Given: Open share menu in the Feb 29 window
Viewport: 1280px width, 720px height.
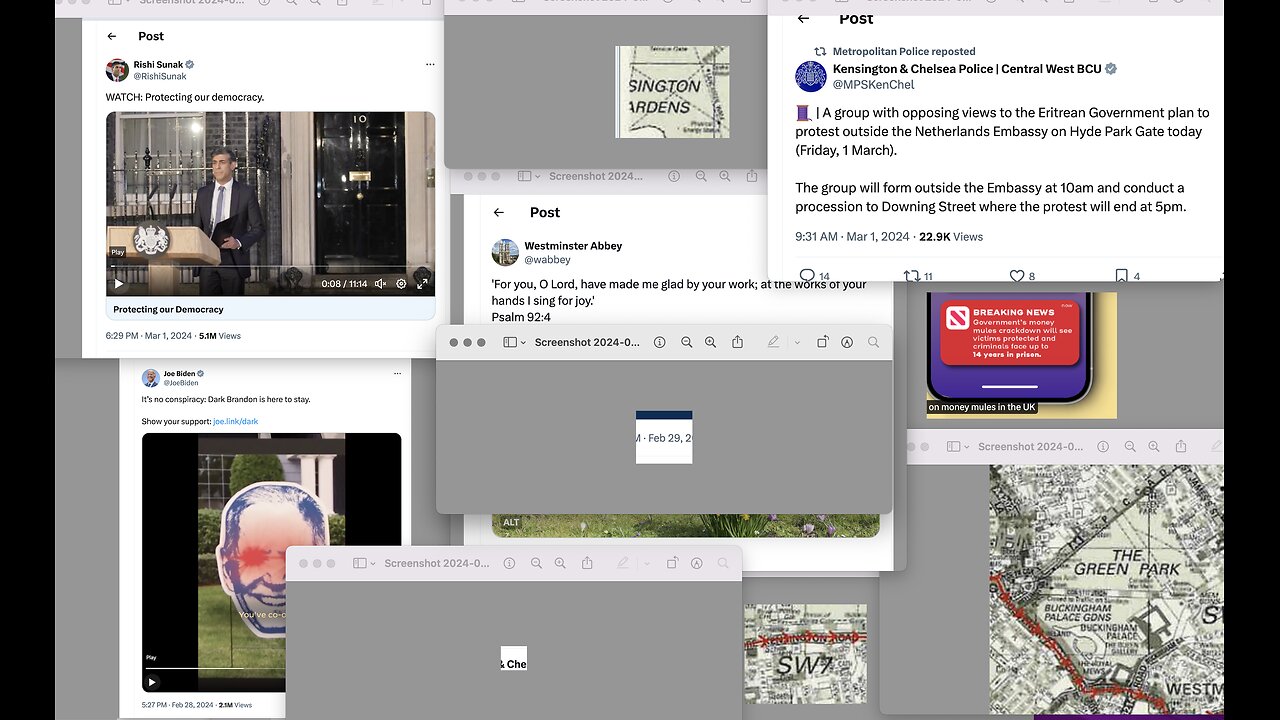Looking at the screenshot, I should (x=737, y=342).
